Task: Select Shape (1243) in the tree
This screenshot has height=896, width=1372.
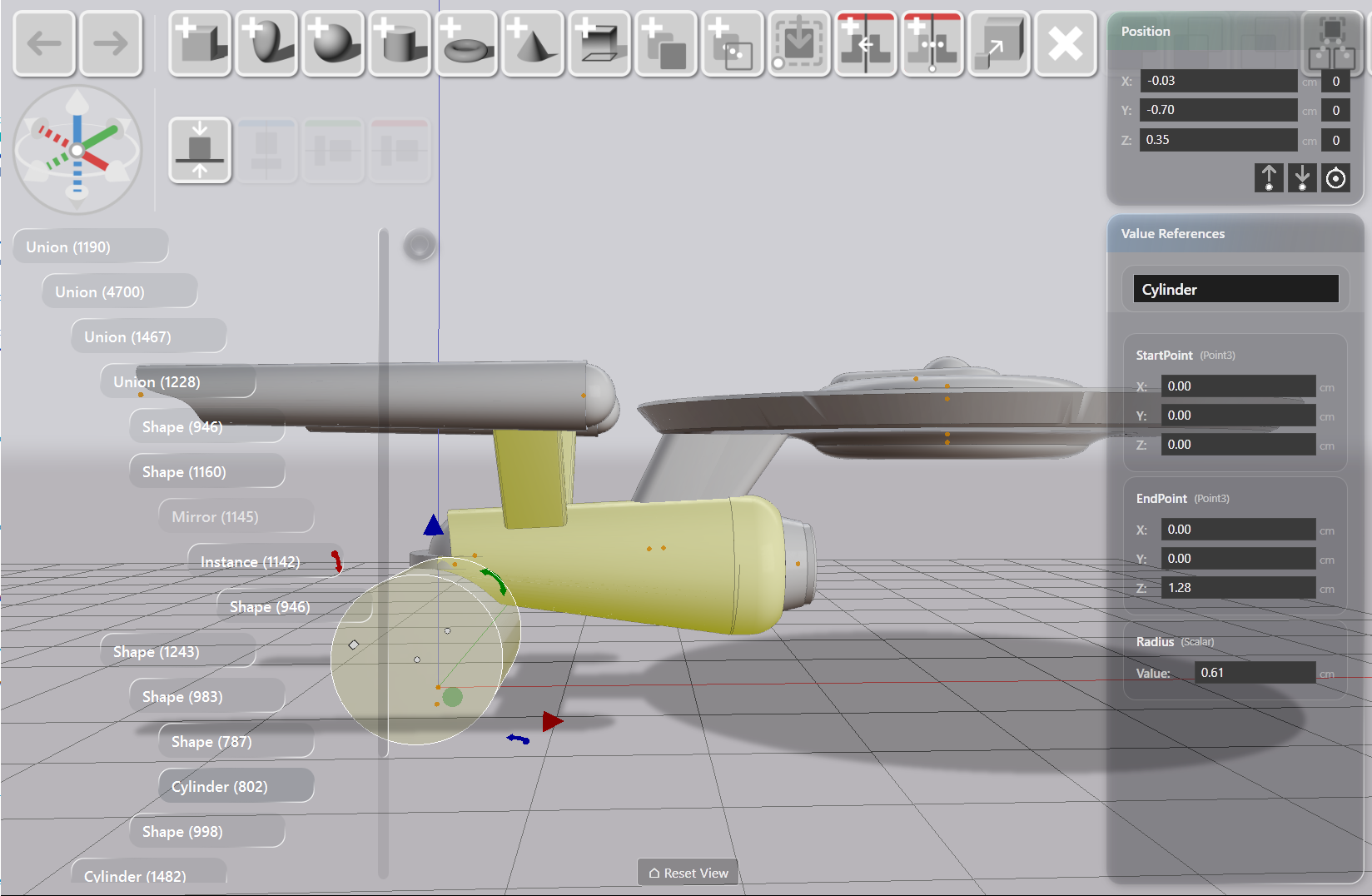Action: [x=178, y=651]
